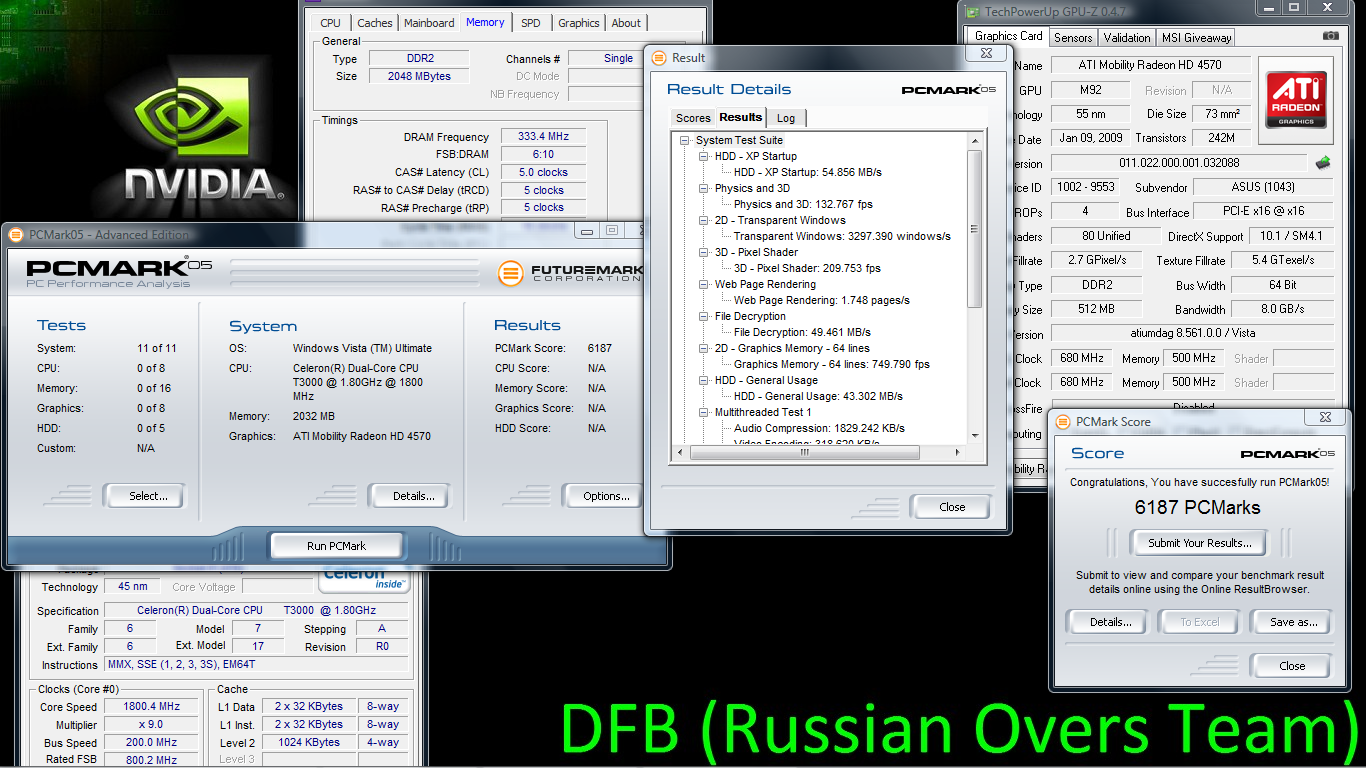This screenshot has width=1366, height=768.
Task: Open the Log tab in Result Details
Action: pos(786,118)
